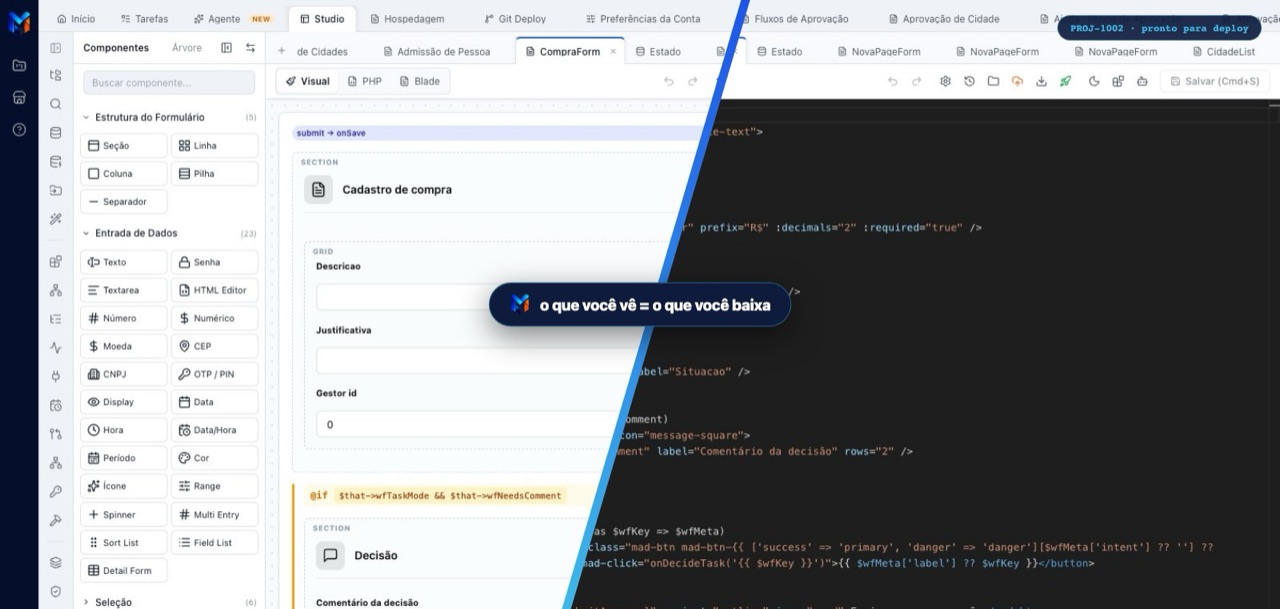The width and height of the screenshot is (1280, 609).
Task: Open the shield security icon in the rail
Action: click(56, 592)
